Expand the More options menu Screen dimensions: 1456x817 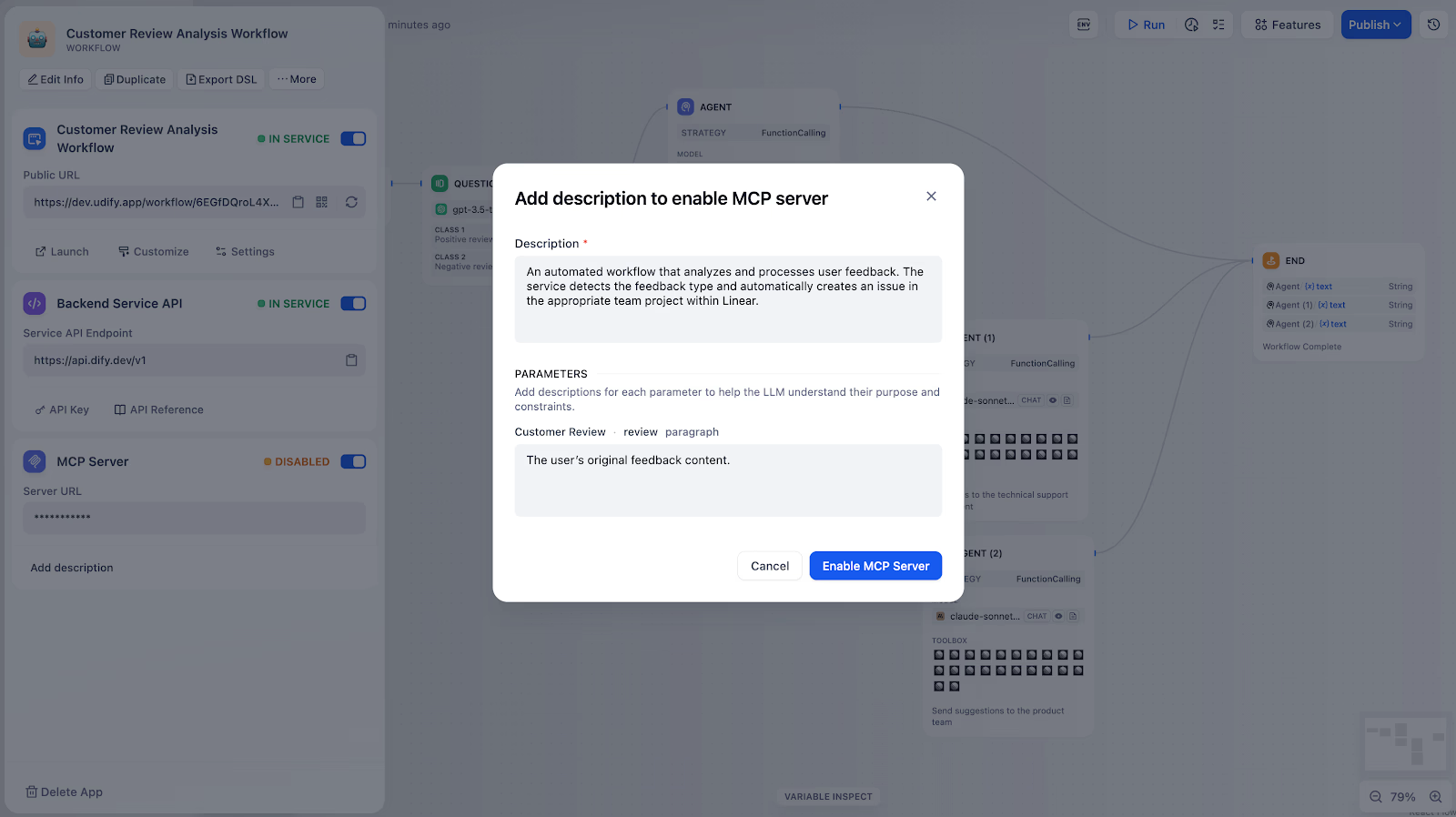pyautogui.click(x=297, y=79)
